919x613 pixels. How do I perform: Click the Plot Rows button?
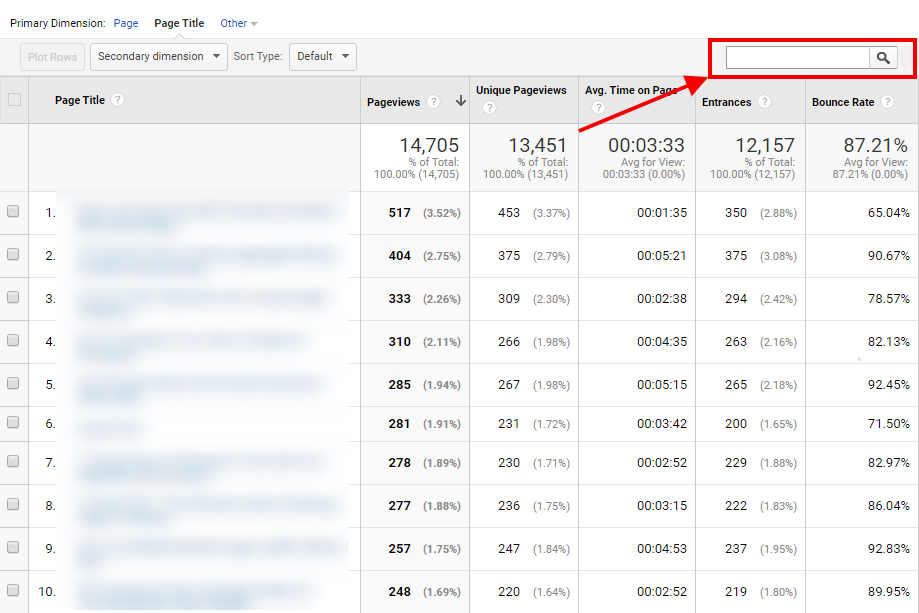51,57
